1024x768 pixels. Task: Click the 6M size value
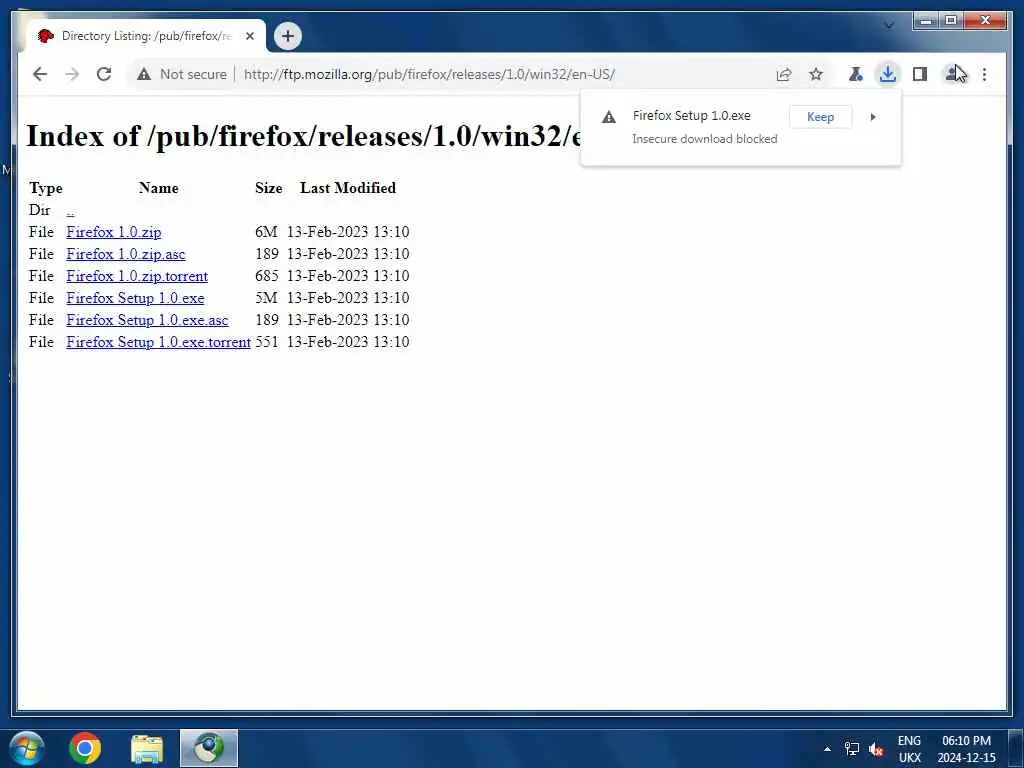pyautogui.click(x=266, y=232)
